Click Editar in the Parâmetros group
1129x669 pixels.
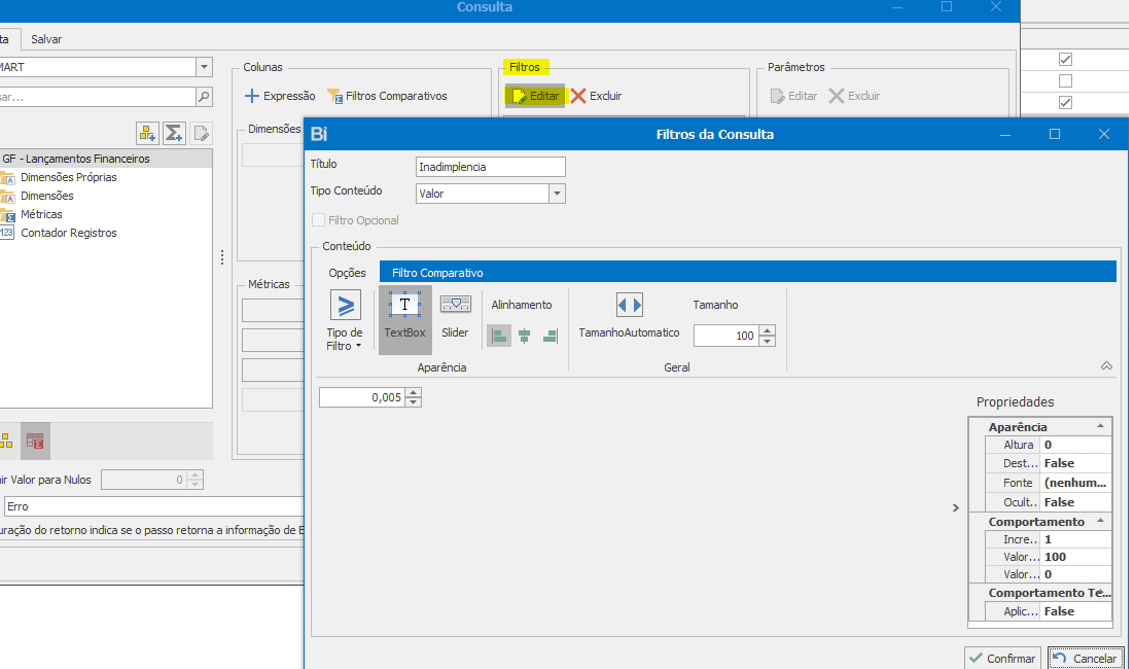pos(793,96)
